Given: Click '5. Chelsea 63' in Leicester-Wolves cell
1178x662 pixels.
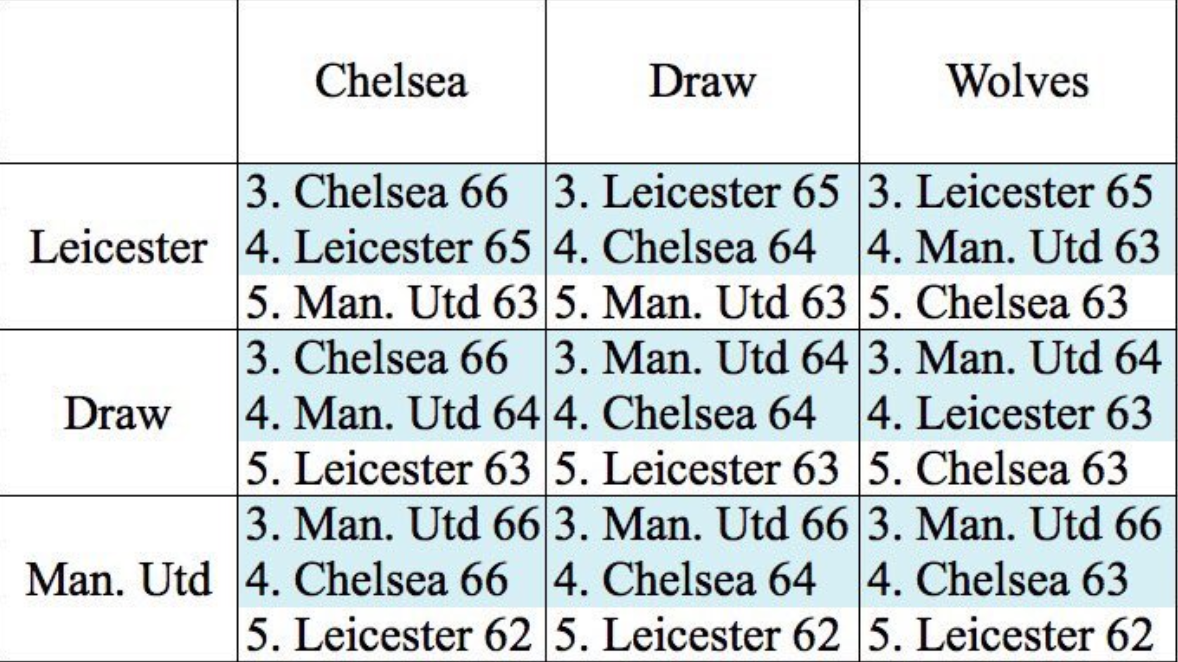Looking at the screenshot, I should tap(998, 303).
